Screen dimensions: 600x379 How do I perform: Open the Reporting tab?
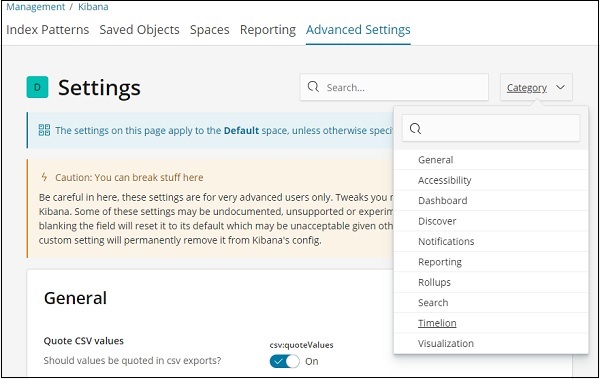268,30
